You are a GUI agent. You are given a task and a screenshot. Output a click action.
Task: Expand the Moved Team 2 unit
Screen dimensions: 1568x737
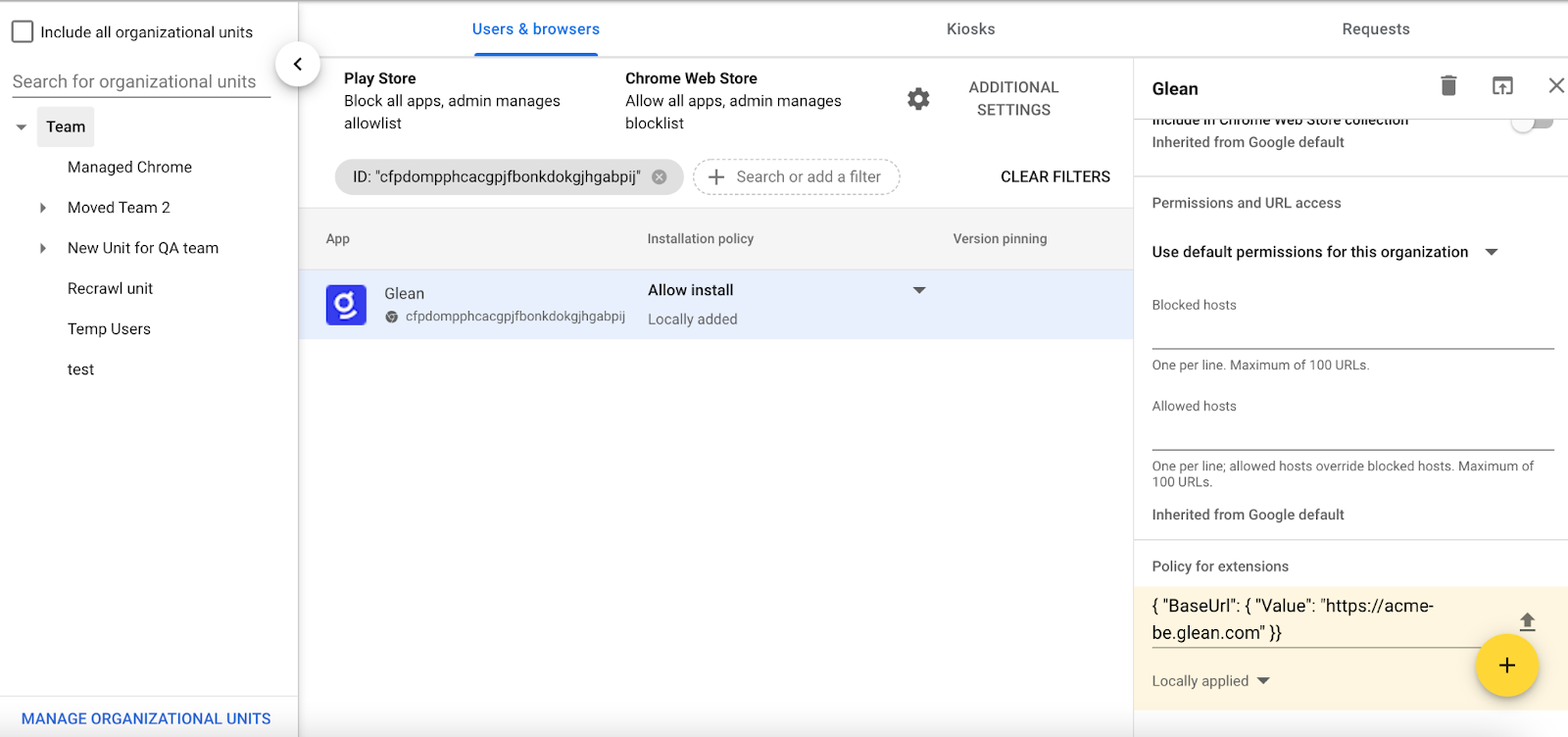(x=43, y=208)
